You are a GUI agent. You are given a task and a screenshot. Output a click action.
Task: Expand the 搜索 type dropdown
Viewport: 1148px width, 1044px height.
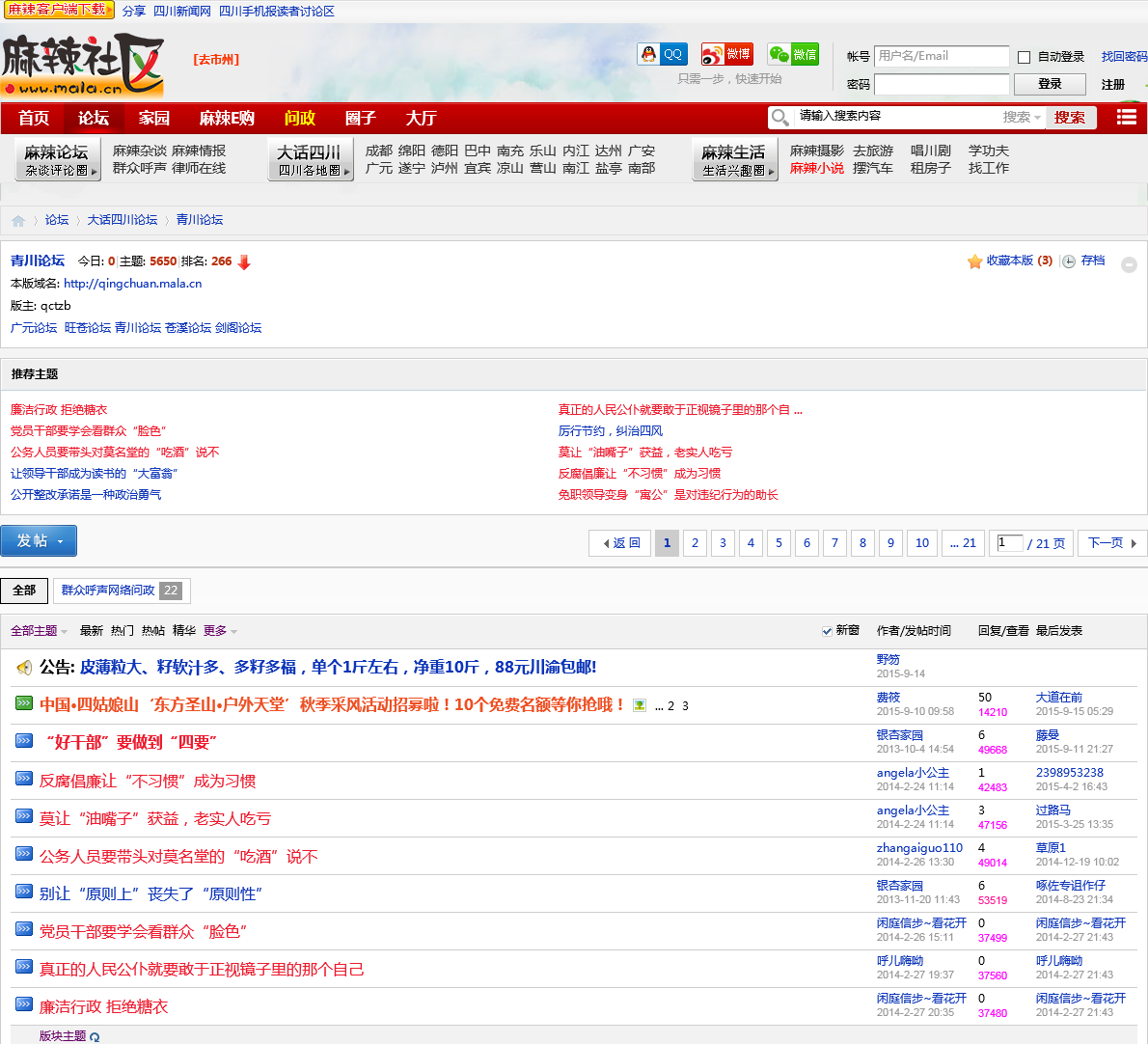pyautogui.click(x=1023, y=118)
